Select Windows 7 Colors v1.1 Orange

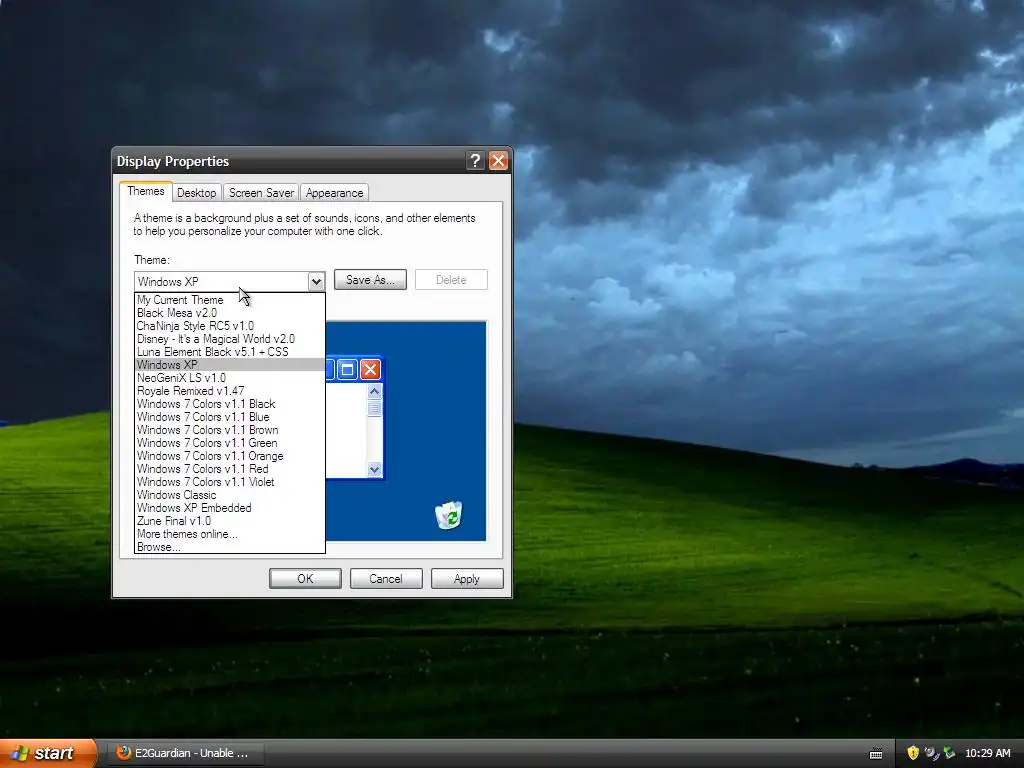pyautogui.click(x=229, y=456)
